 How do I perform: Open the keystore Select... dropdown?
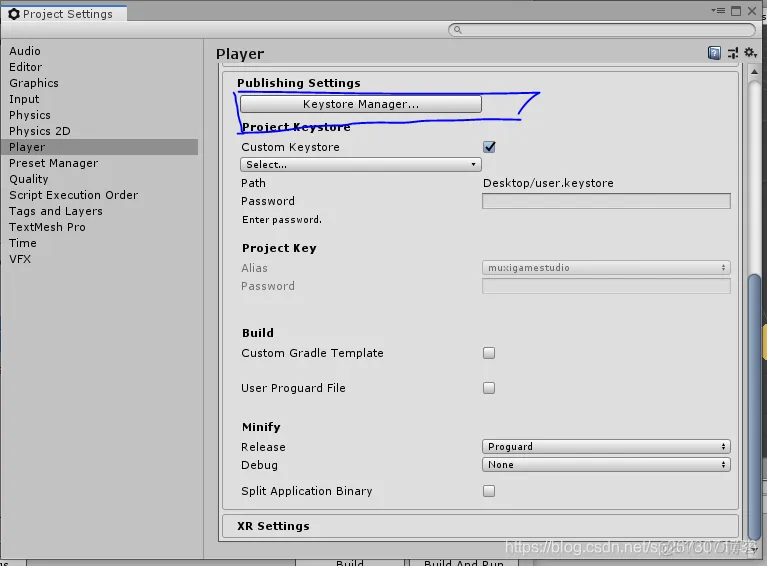coord(361,164)
